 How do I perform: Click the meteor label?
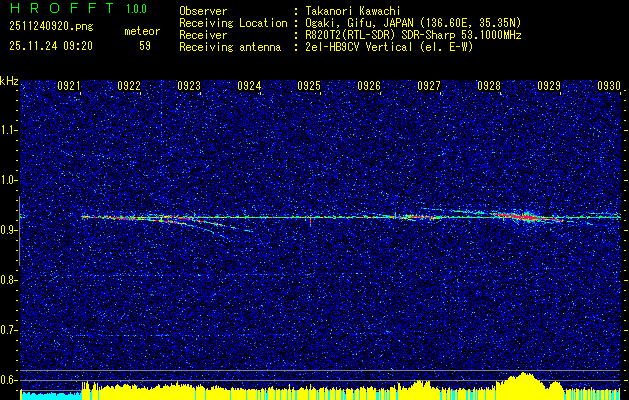[x=142, y=31]
